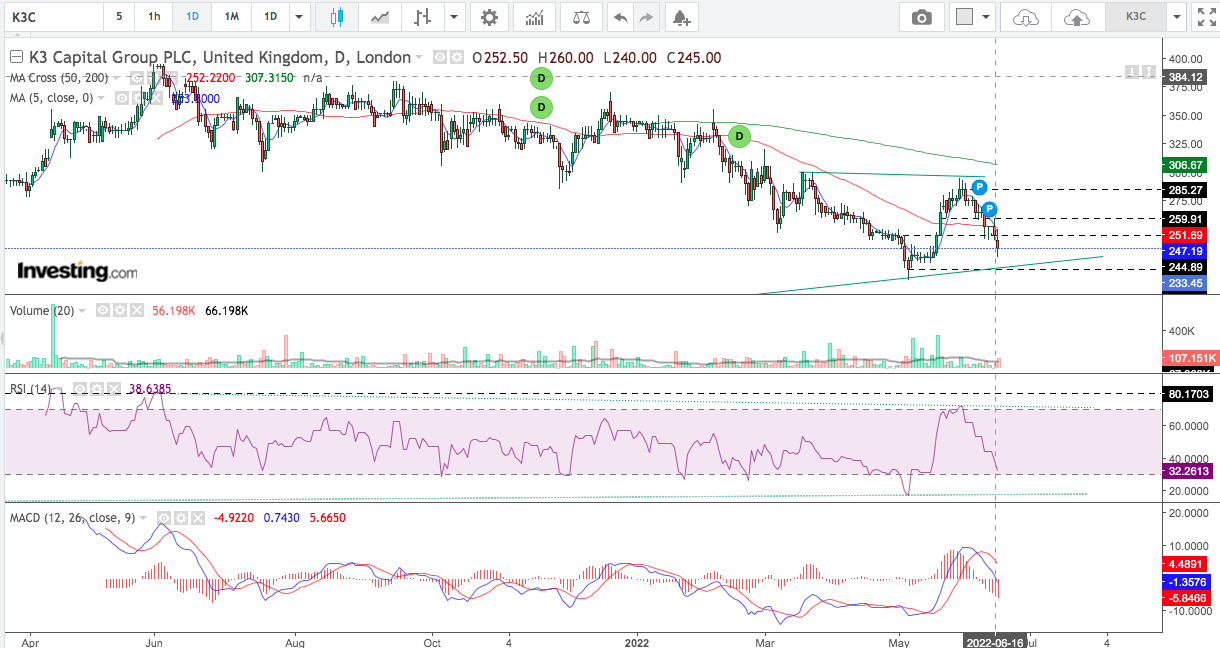Expand the chart style dropdown arrow
Image resolution: width=1220 pixels, height=648 pixels.
pyautogui.click(x=455, y=17)
